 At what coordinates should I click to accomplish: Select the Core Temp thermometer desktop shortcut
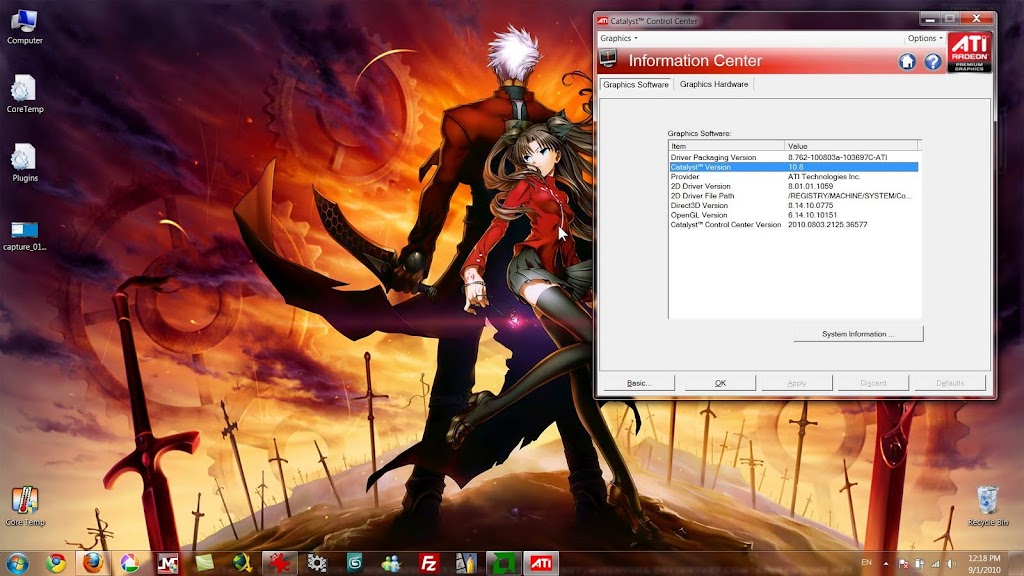tap(25, 506)
